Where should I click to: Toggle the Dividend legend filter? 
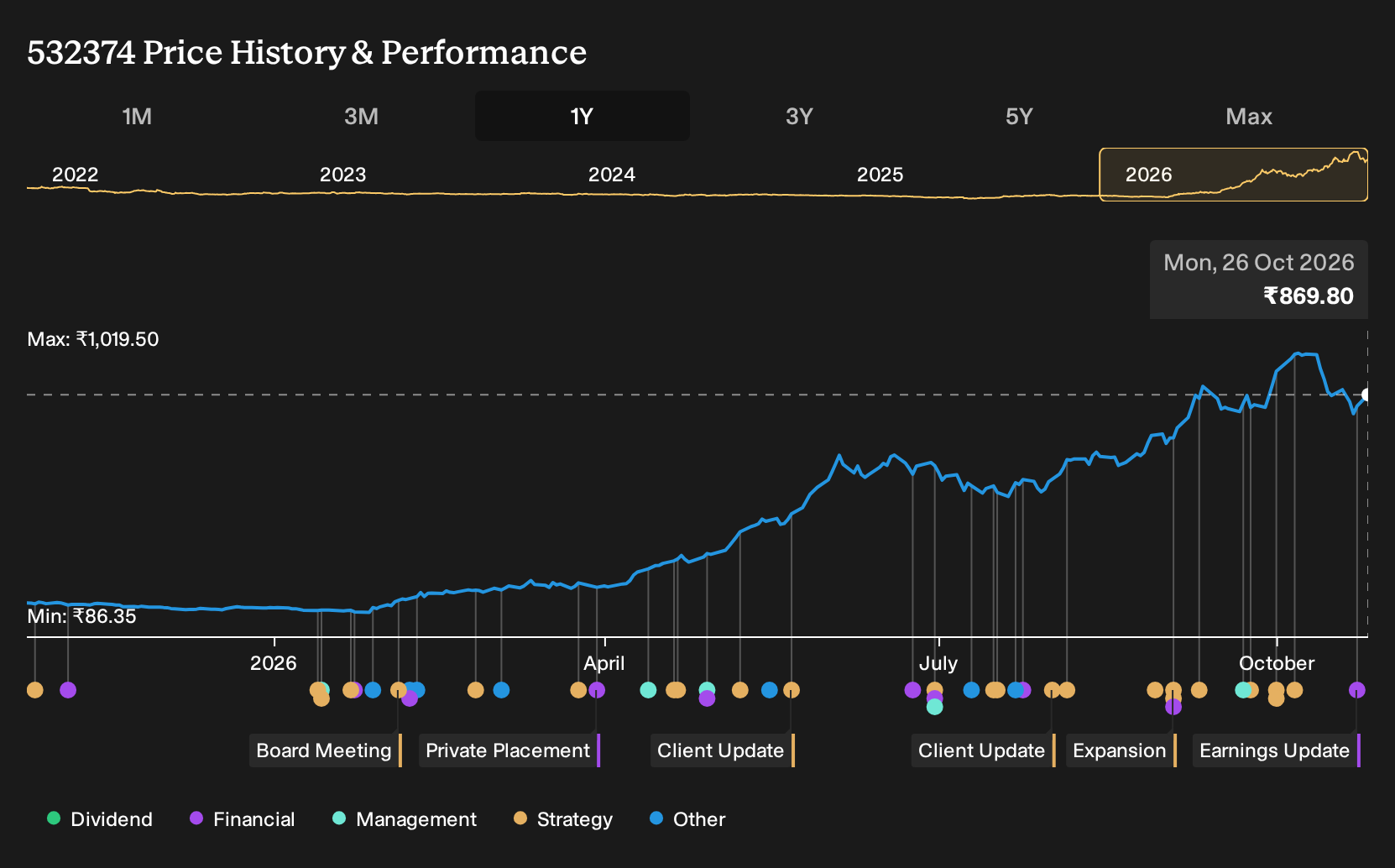tap(100, 819)
